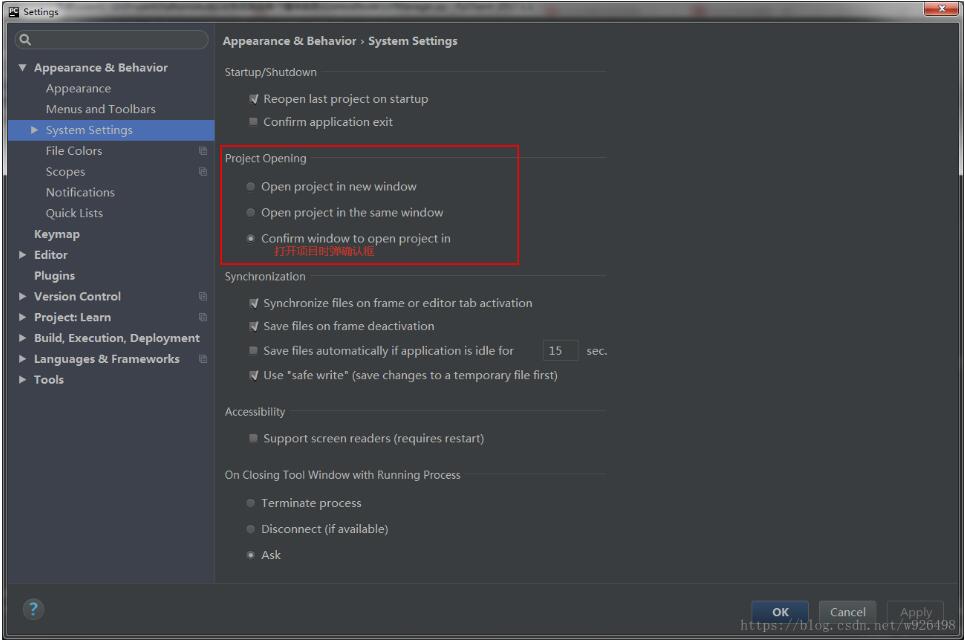This screenshot has width=965, height=640.
Task: Expand Build, Execution, Deployment arrow
Action: tap(22, 338)
